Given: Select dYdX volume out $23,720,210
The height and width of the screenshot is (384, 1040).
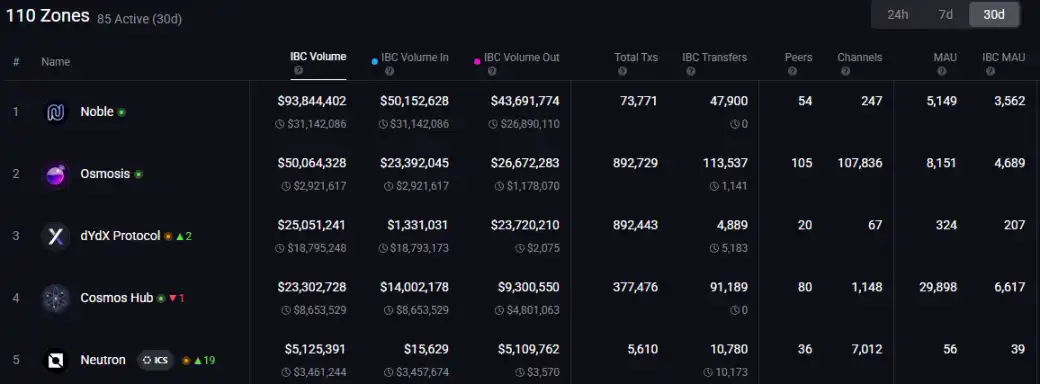Looking at the screenshot, I should 525,225.
